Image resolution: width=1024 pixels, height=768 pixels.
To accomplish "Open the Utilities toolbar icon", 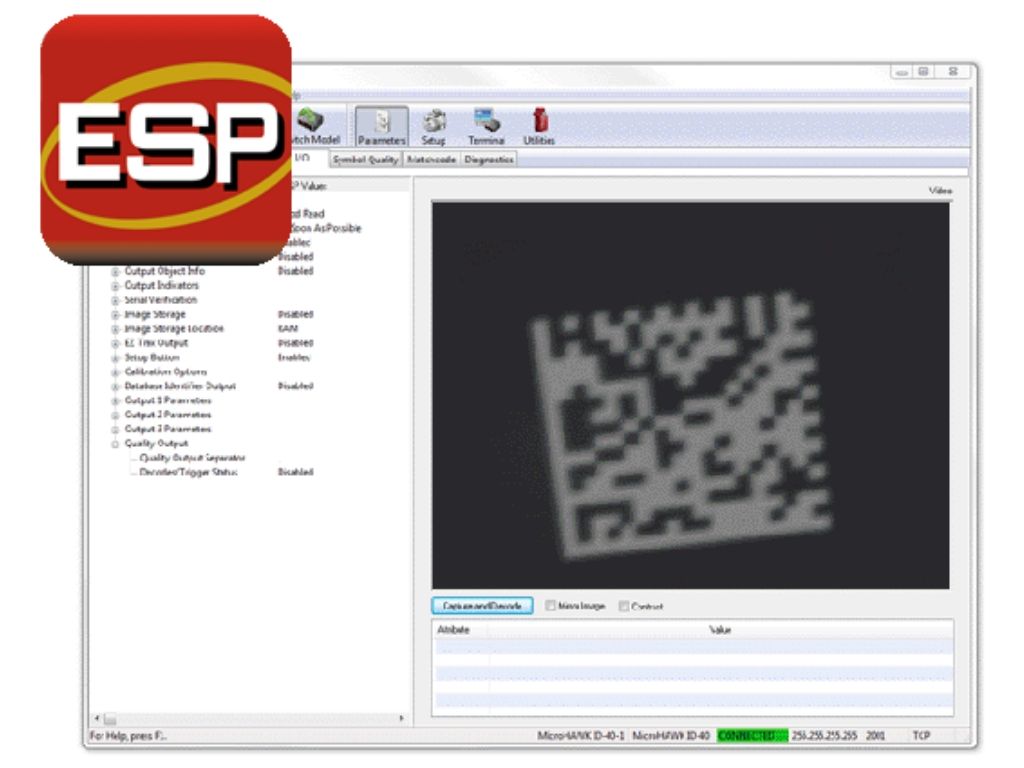I will pyautogui.click(x=539, y=127).
